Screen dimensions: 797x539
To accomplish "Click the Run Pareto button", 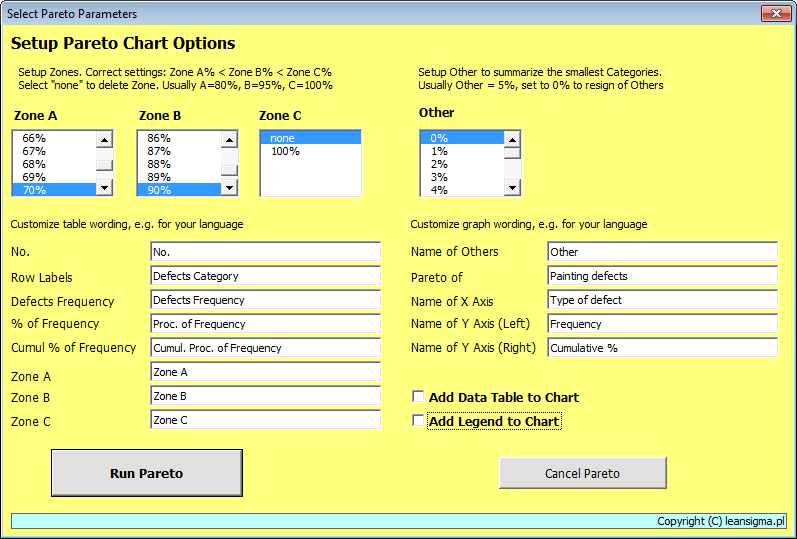I will point(146,473).
